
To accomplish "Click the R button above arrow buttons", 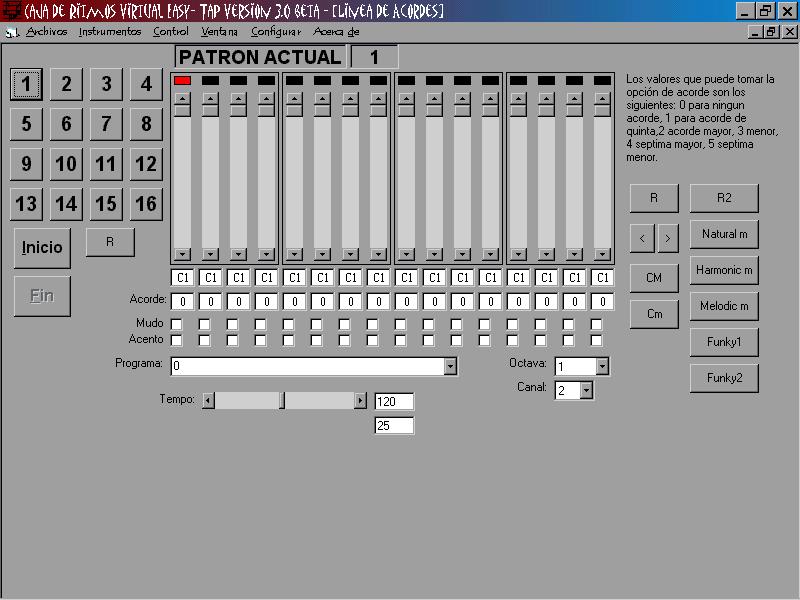I will 654,198.
